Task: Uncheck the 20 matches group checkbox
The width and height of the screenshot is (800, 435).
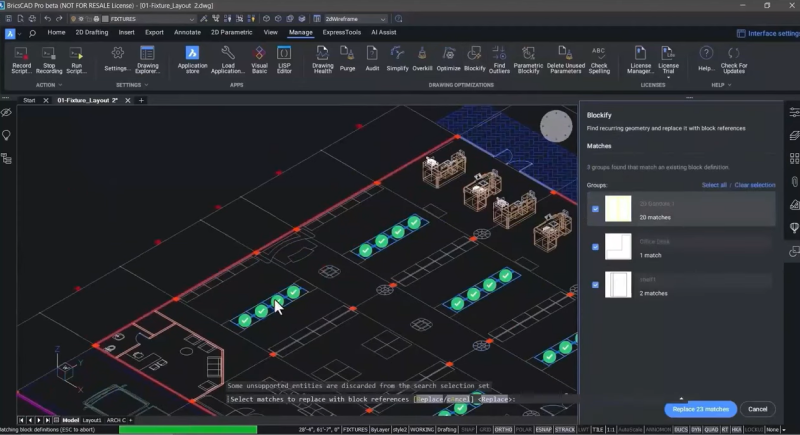Action: 596,209
